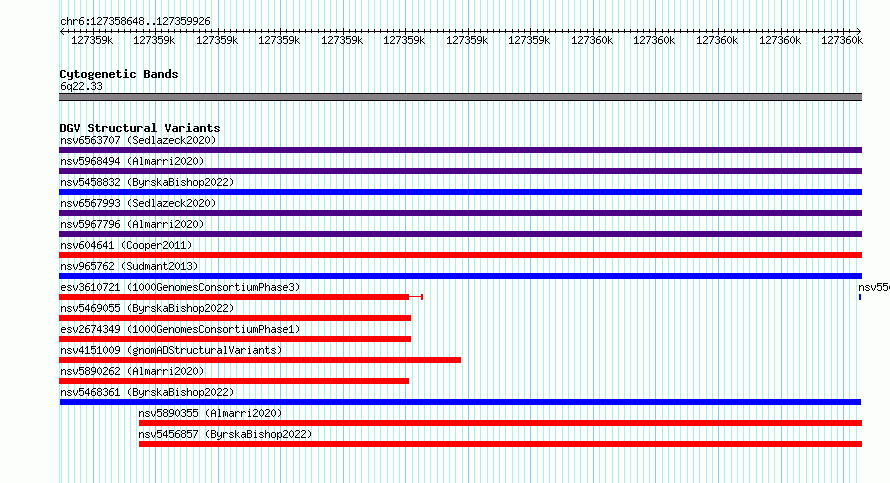The width and height of the screenshot is (890, 483).
Task: Open the nsv4151009 gnomADStructuralVariants label
Action: point(171,350)
